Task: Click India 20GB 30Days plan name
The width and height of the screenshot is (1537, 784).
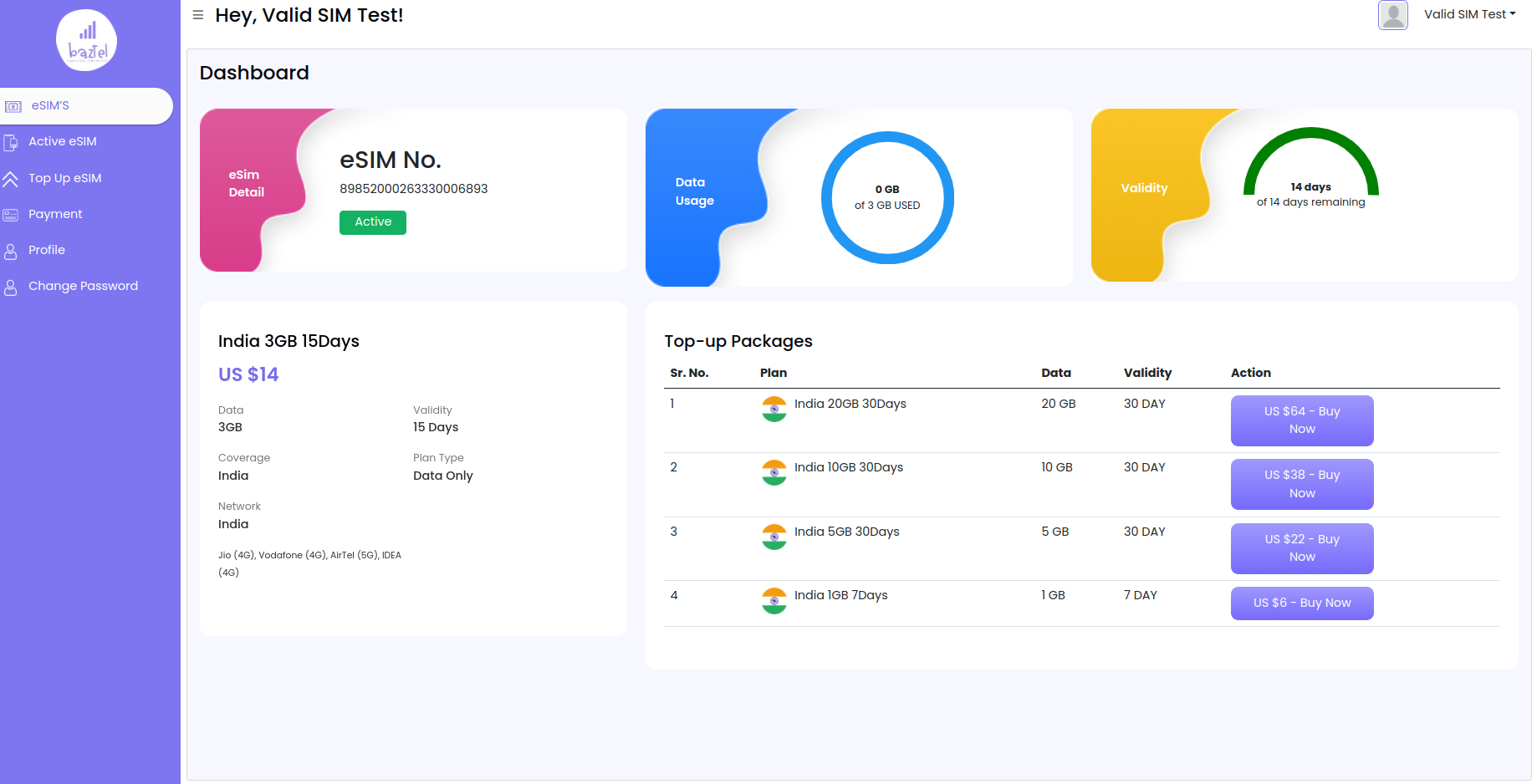Action: pos(850,404)
